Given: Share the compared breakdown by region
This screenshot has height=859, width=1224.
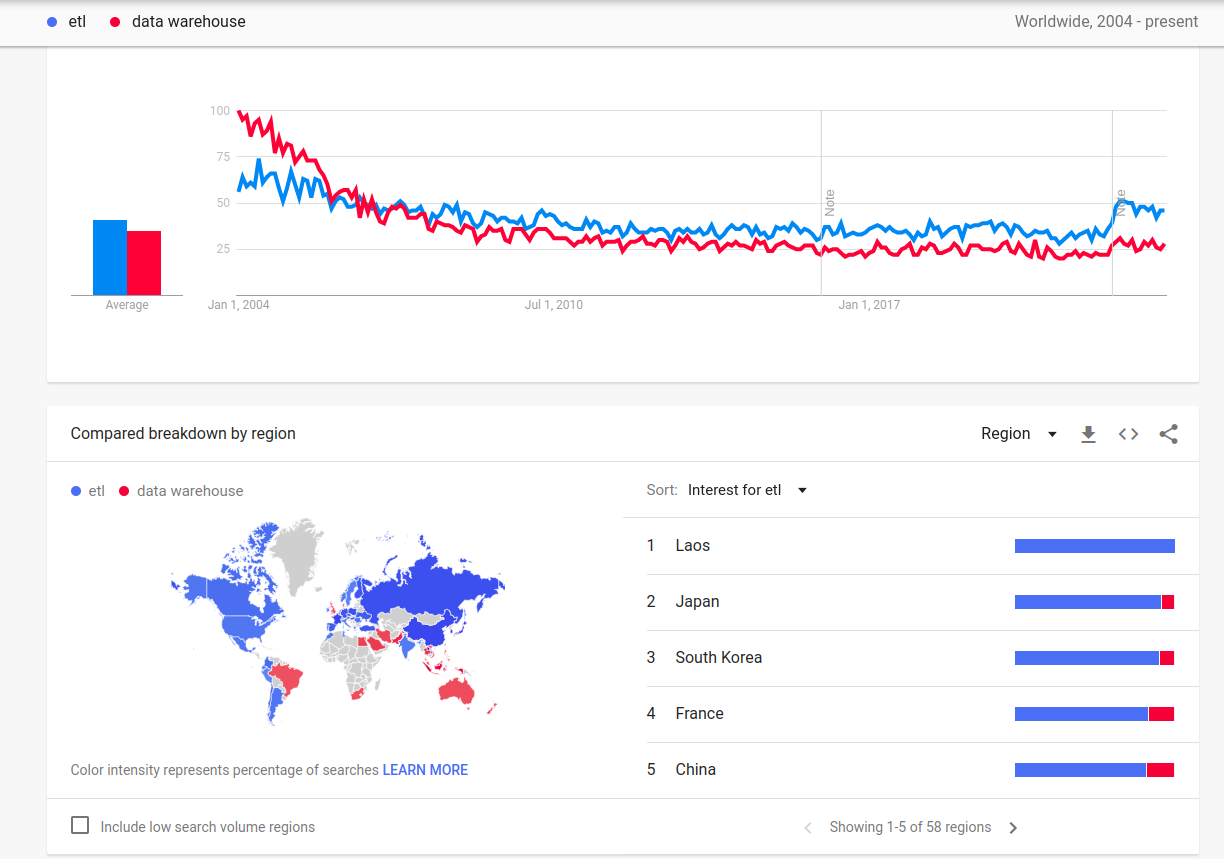Looking at the screenshot, I should click(1168, 434).
